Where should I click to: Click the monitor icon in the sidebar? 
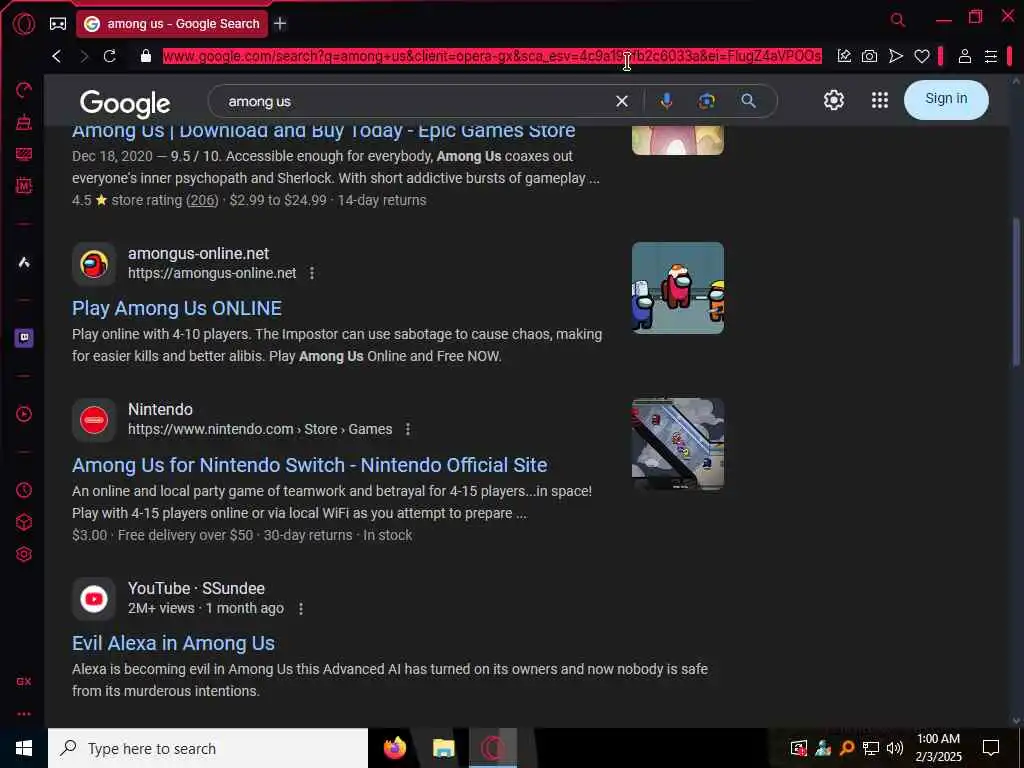tap(24, 154)
